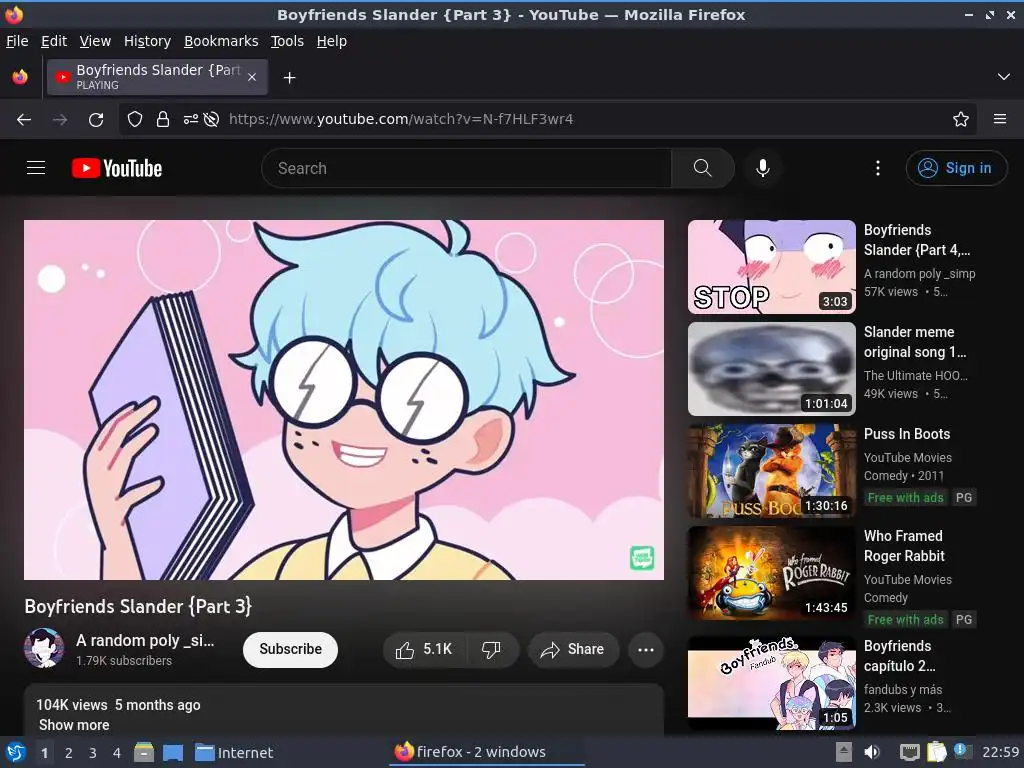Switch to workspace 2 in the taskbar

69,752
